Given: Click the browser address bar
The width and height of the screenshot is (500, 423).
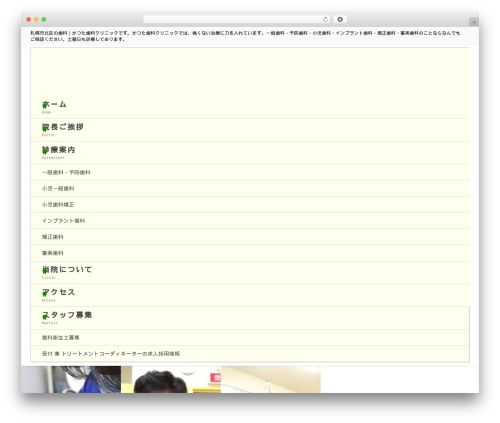Looking at the screenshot, I should click(236, 20).
